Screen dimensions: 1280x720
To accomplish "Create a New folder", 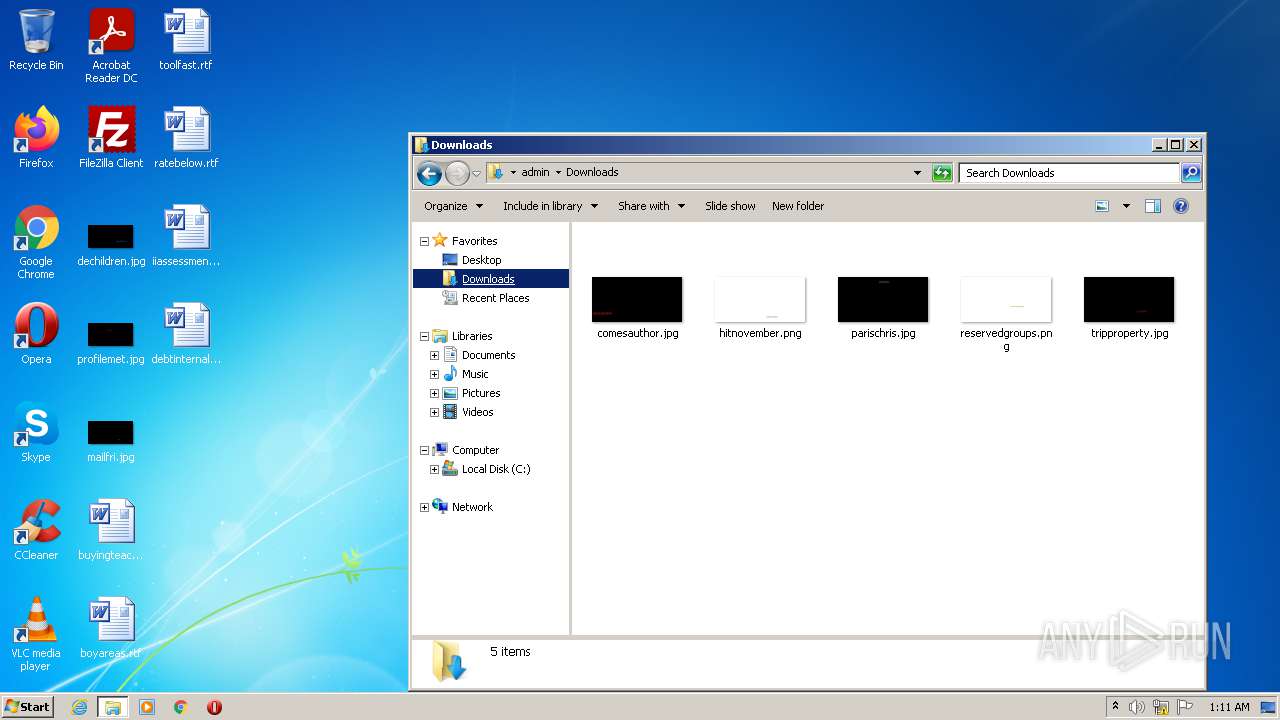I will coord(798,206).
